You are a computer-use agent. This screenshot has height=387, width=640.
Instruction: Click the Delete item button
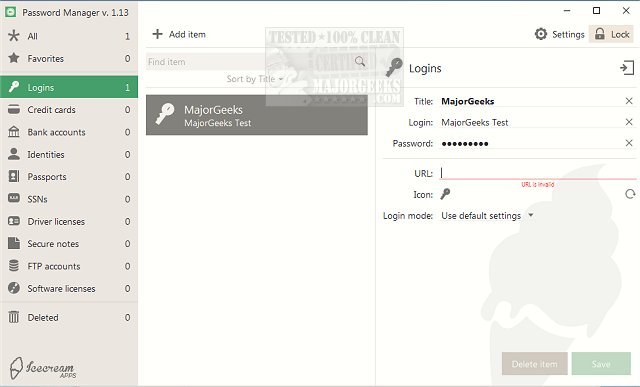(534, 363)
